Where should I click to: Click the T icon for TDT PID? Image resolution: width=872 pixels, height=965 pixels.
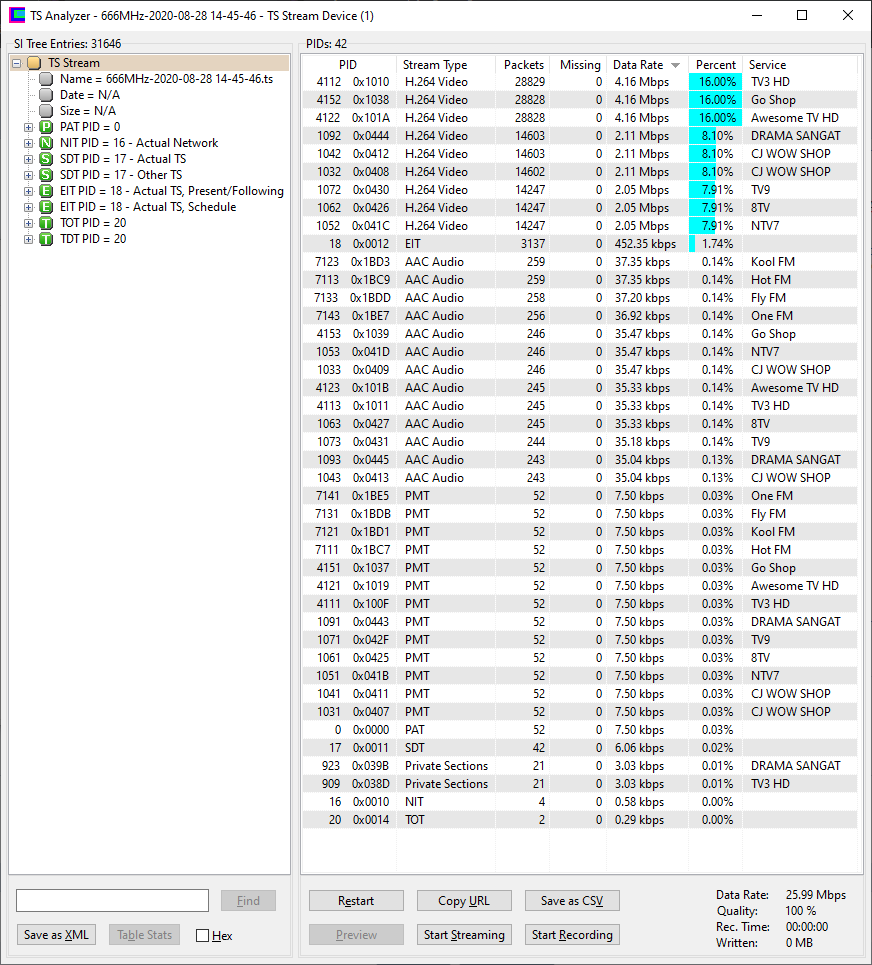[x=46, y=239]
